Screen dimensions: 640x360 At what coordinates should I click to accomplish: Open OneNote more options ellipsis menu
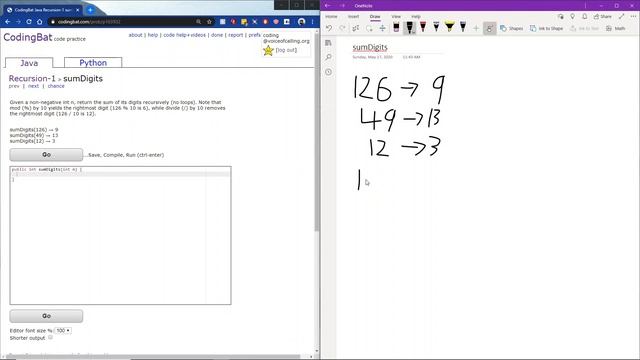click(633, 16)
